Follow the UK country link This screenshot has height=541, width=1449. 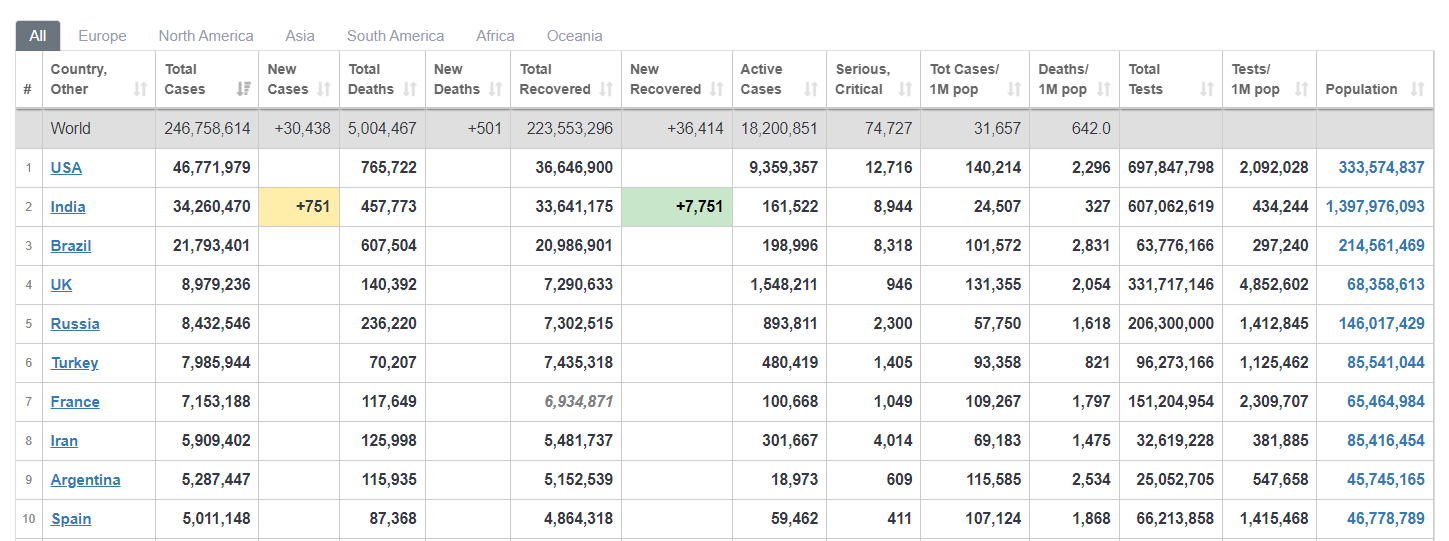[x=61, y=285]
